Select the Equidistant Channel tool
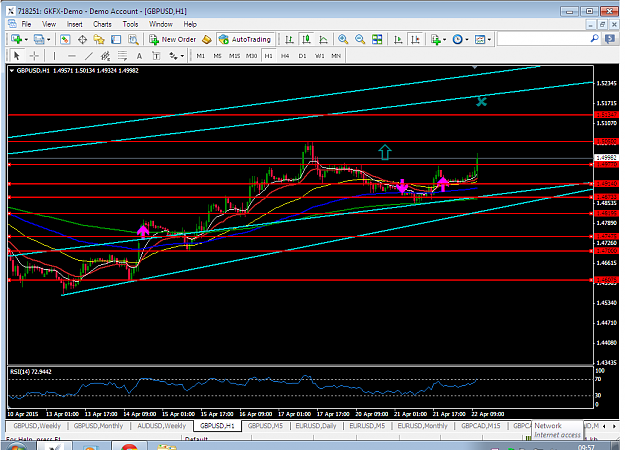 coord(105,56)
